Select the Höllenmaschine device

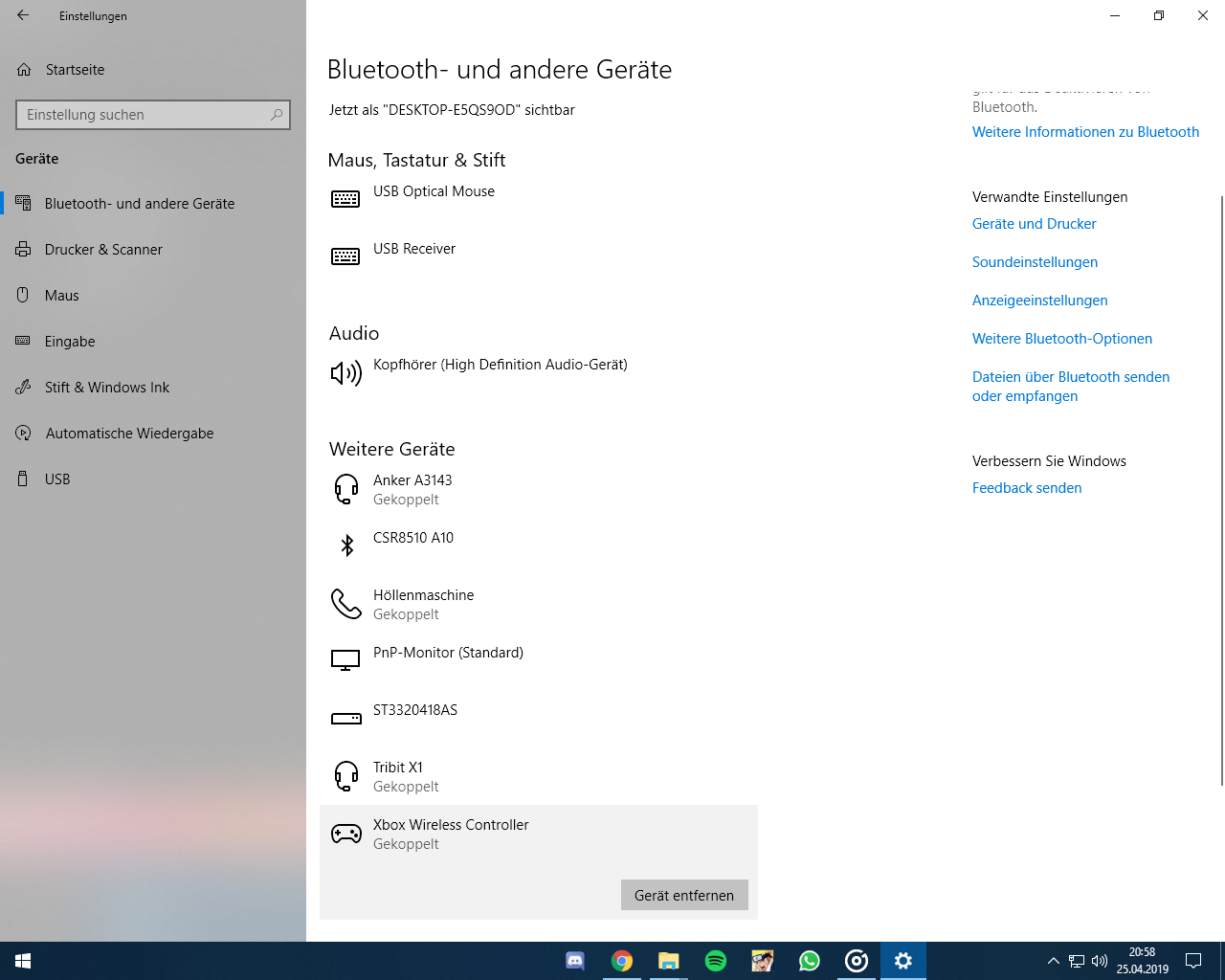point(539,604)
